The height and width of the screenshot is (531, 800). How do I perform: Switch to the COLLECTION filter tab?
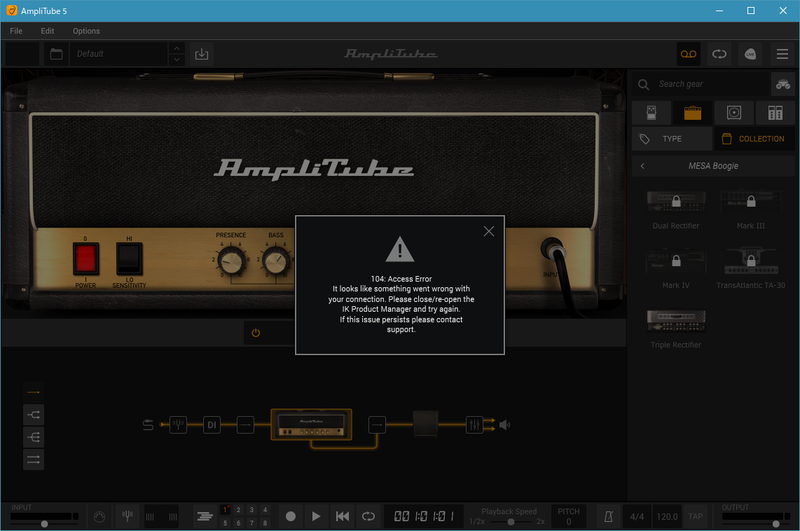(x=754, y=139)
